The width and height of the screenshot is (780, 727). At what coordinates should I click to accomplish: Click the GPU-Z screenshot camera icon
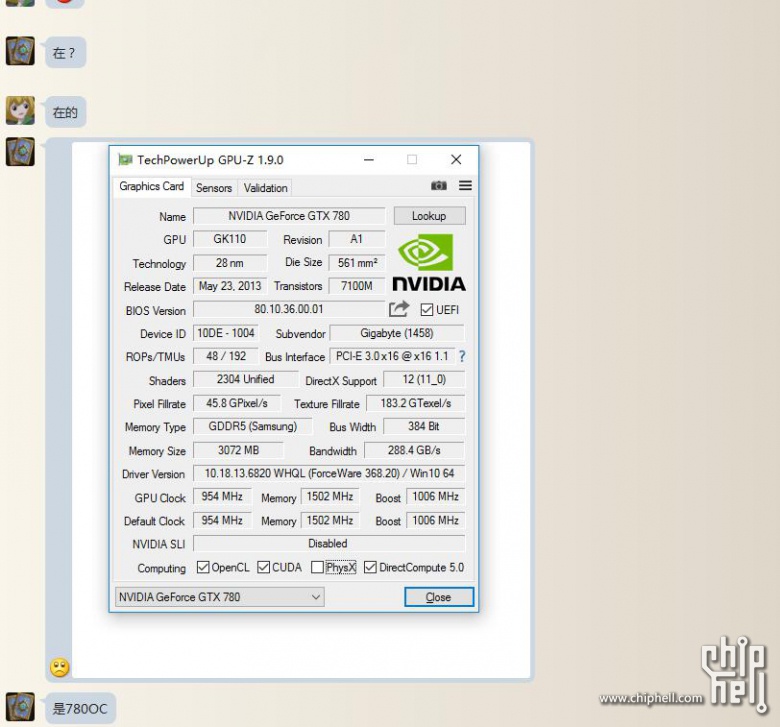[x=438, y=186]
